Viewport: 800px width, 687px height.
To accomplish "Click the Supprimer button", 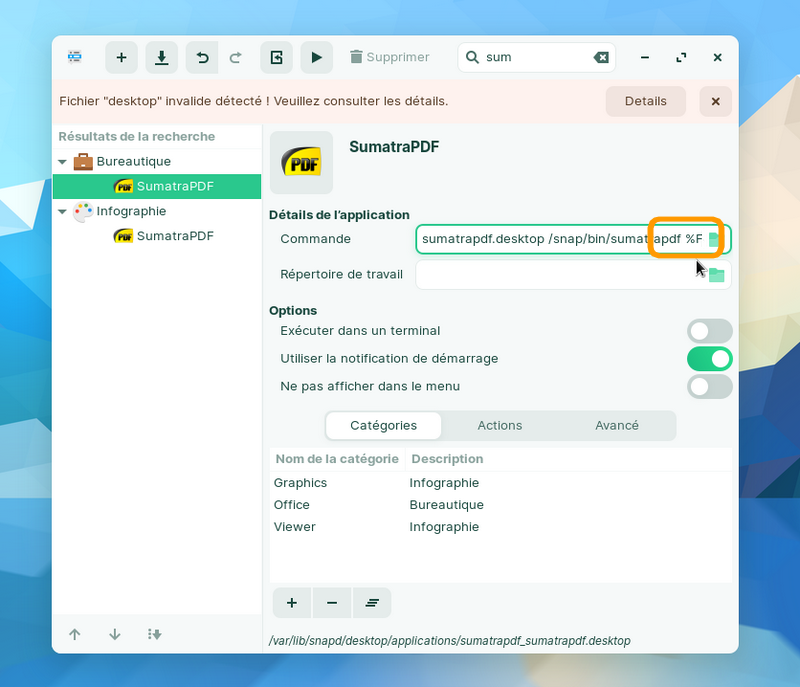I will click(389, 58).
